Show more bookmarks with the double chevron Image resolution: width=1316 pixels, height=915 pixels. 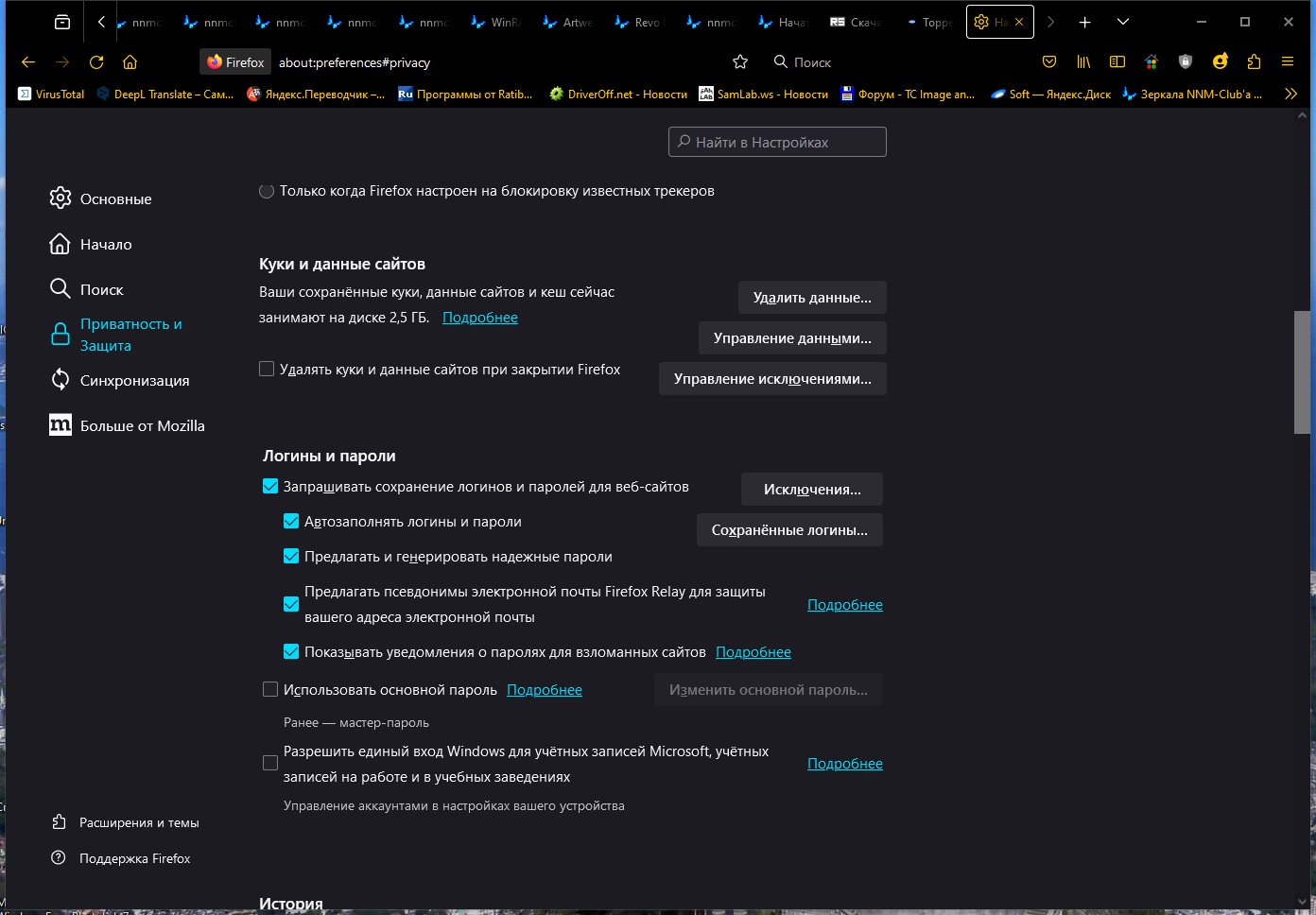(1290, 94)
